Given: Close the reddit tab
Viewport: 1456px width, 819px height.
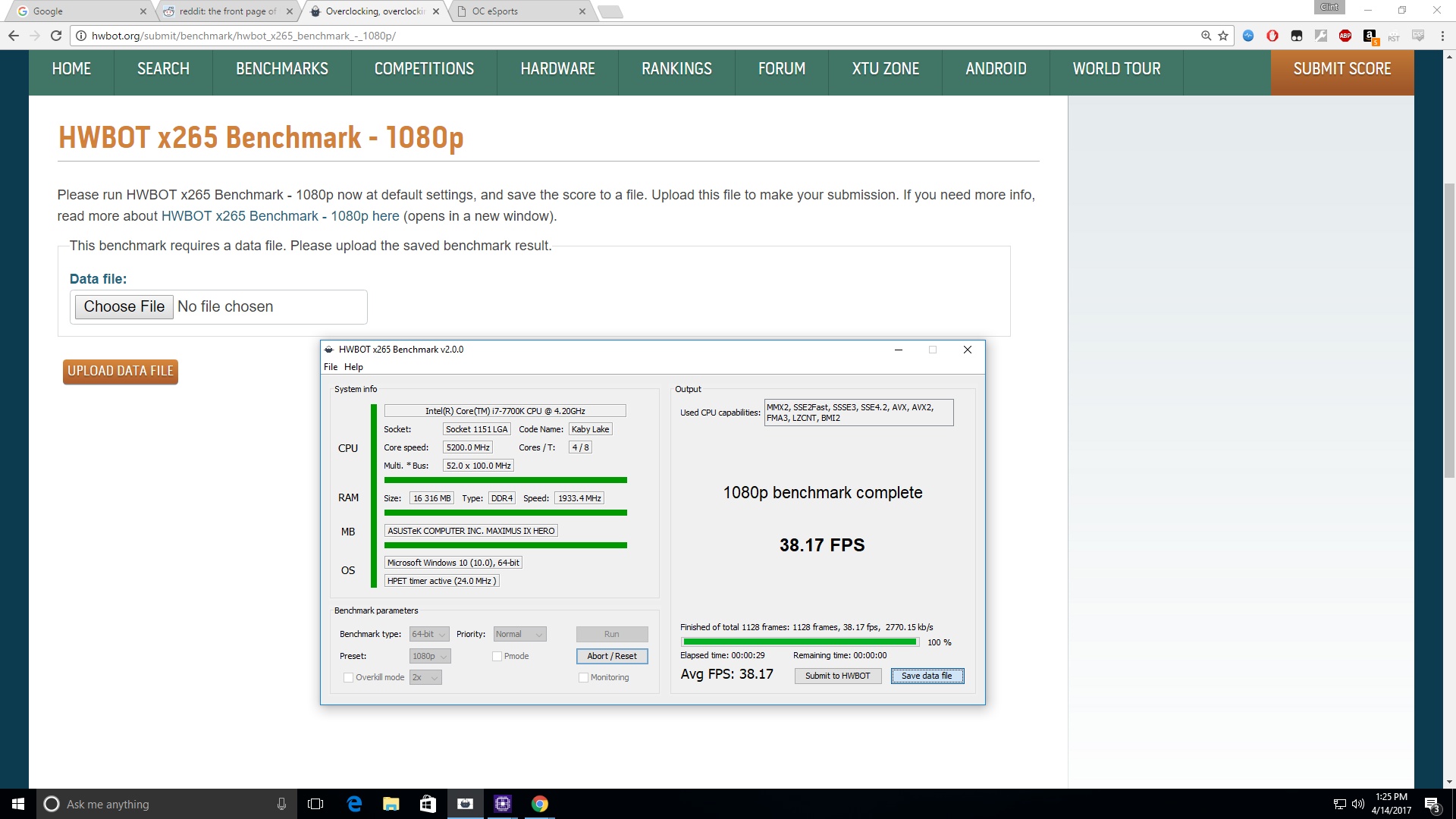Looking at the screenshot, I should coord(289,11).
